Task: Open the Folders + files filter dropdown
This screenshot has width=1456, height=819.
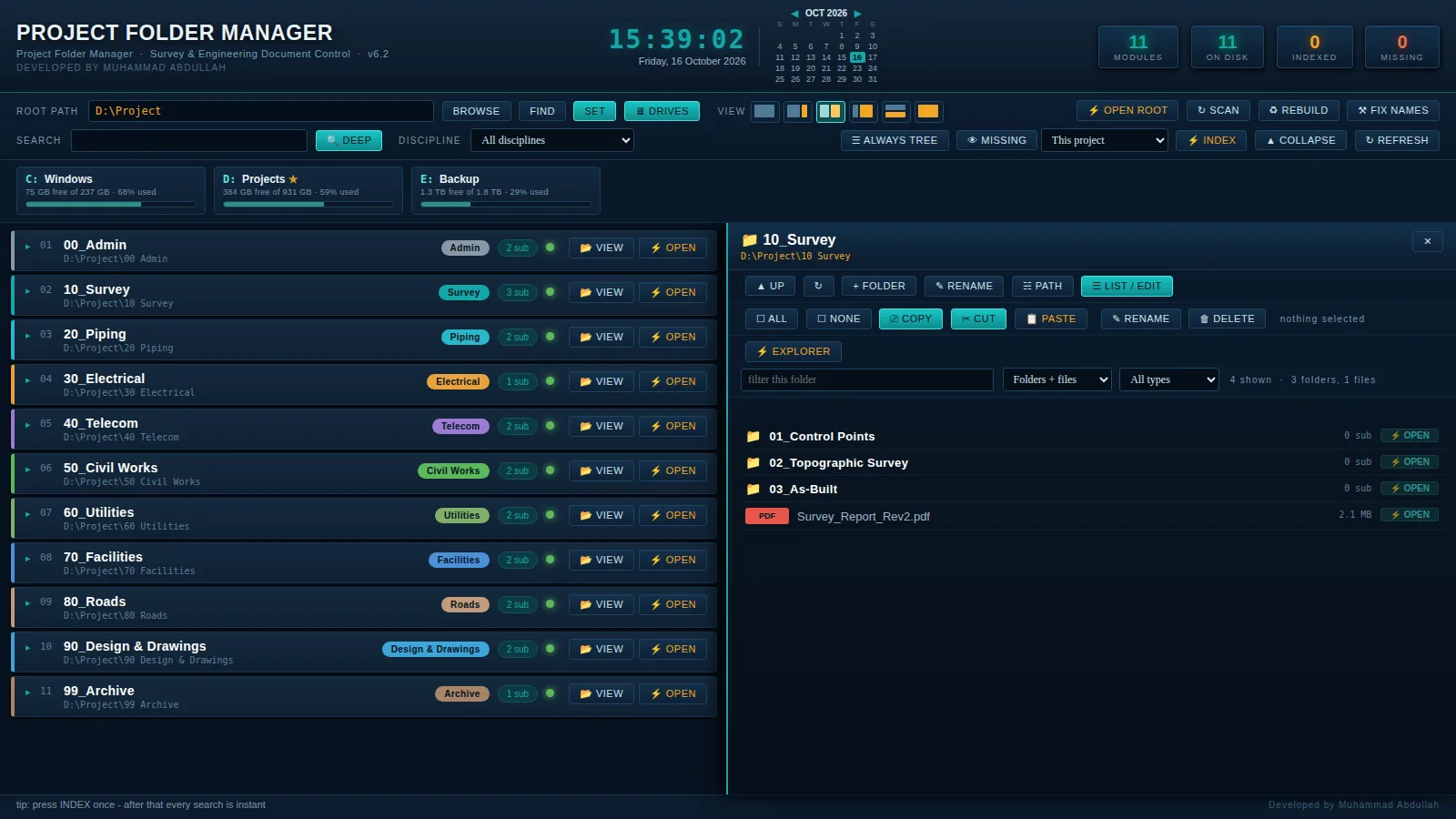Action: [x=1057, y=379]
